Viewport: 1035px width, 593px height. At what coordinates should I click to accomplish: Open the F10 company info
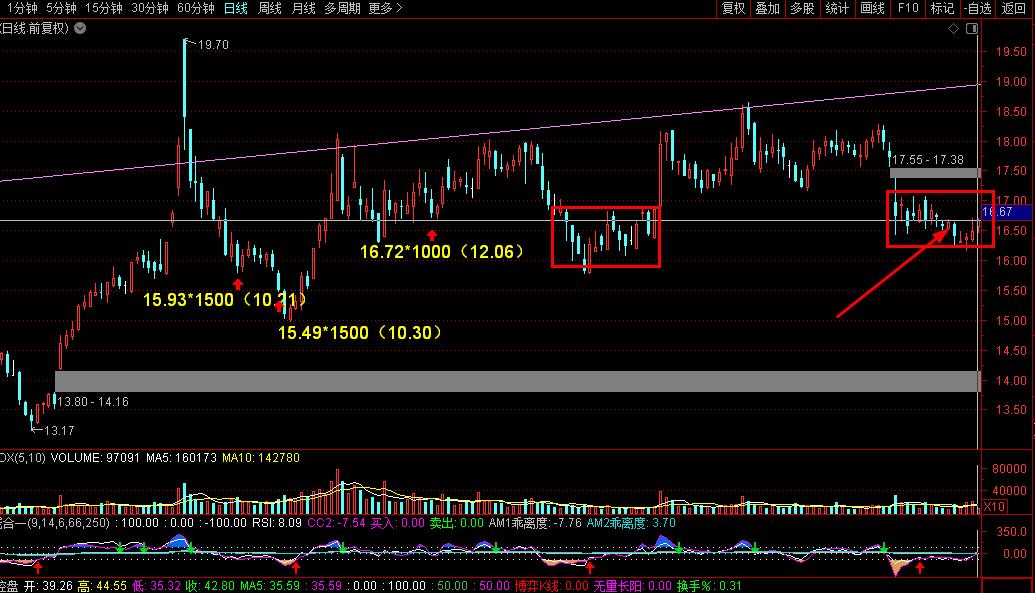(x=908, y=9)
